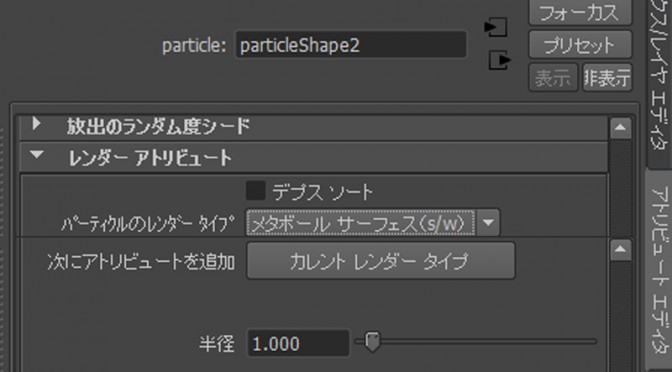Collapse the レンダー アトリビュート section
The width and height of the screenshot is (672, 372).
(37, 155)
